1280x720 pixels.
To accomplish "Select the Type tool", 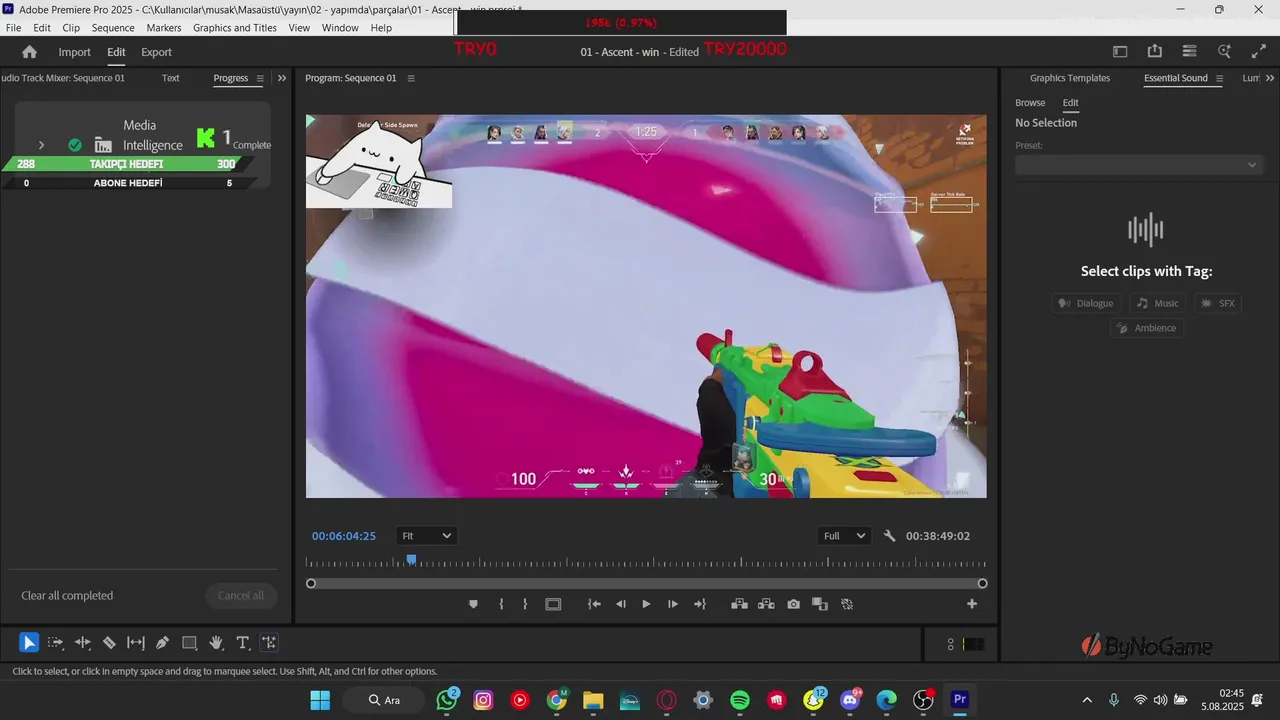I will (x=242, y=643).
